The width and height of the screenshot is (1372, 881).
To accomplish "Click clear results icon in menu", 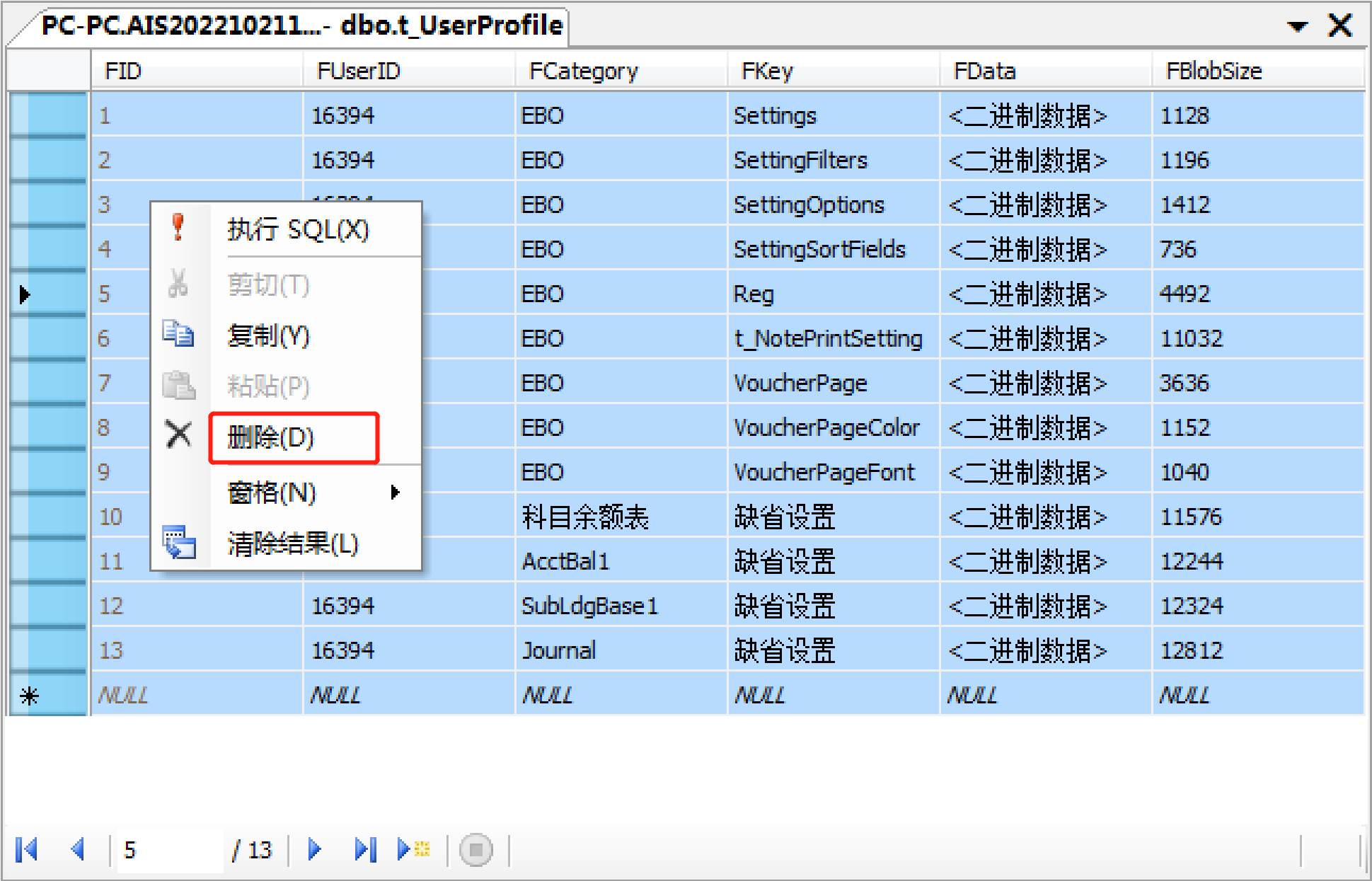I will [x=178, y=543].
